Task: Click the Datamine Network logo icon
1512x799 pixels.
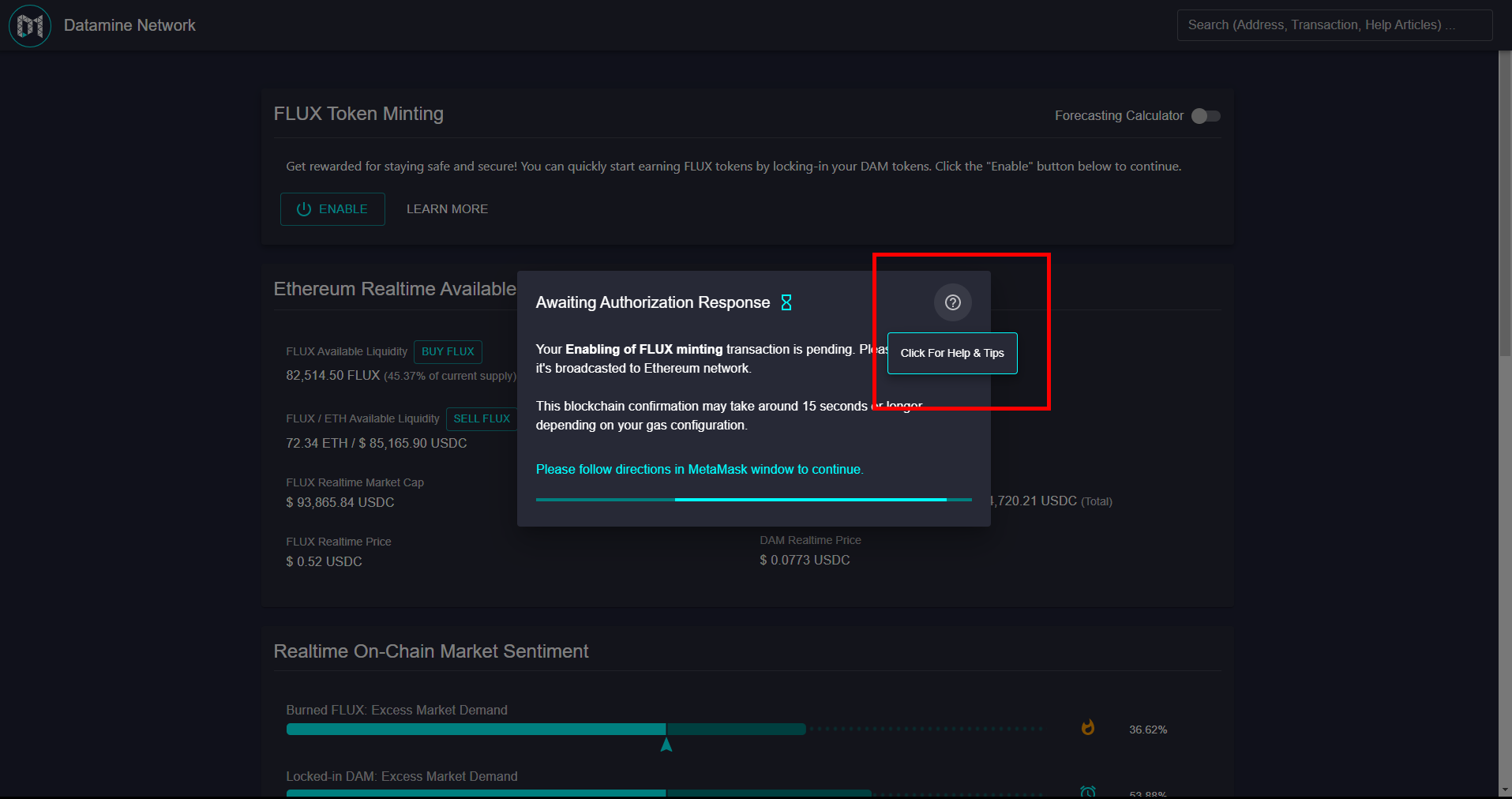Action: 30,25
